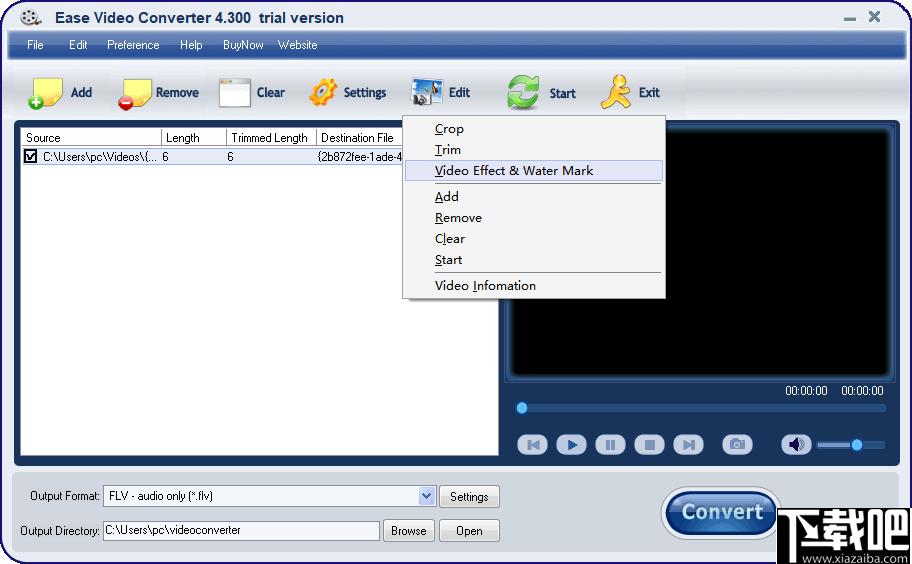Expand the Output Format dropdown
Screen dimensions: 912x564
(426, 496)
